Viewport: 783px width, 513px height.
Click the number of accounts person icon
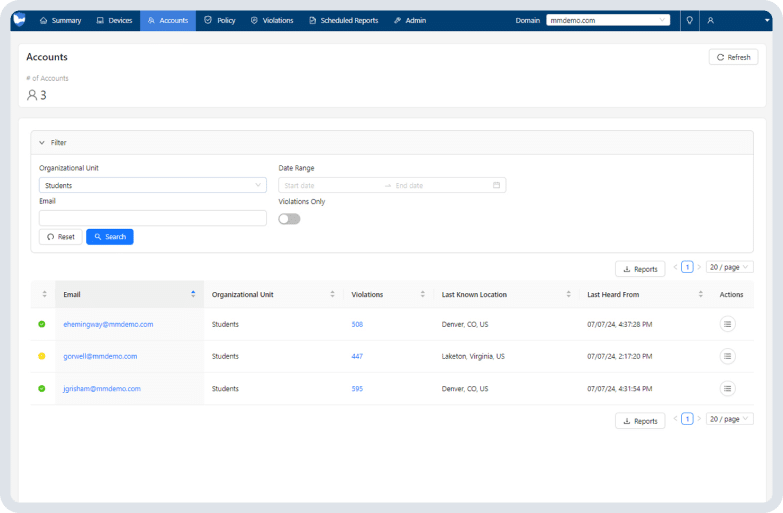[x=32, y=95]
